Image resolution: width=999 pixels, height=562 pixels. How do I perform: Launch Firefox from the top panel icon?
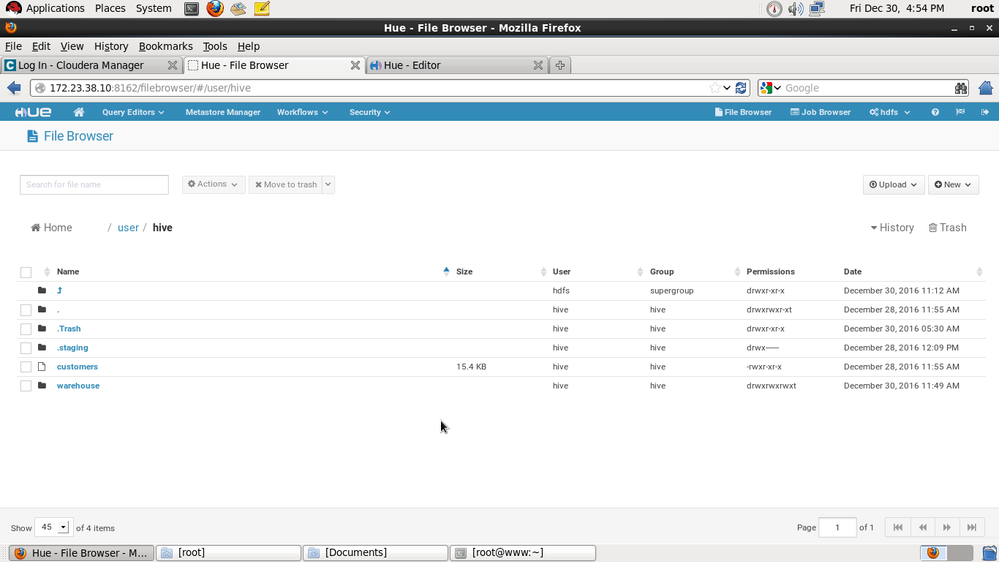point(215,8)
